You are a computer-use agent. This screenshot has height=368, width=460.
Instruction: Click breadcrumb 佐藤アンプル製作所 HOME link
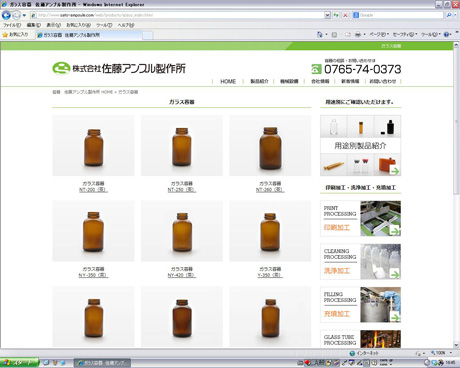point(89,92)
